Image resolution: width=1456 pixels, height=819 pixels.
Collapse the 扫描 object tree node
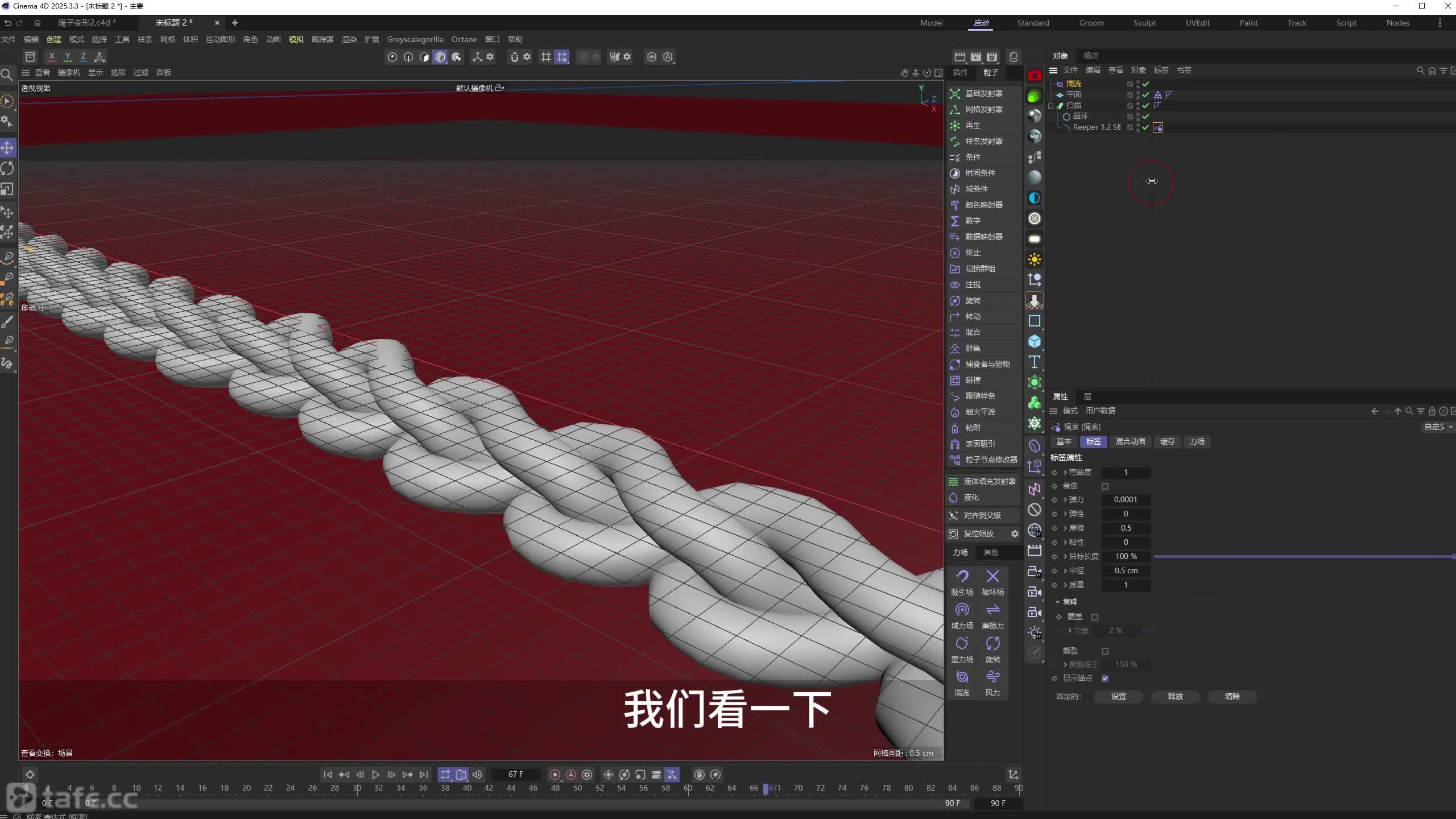click(x=1052, y=106)
